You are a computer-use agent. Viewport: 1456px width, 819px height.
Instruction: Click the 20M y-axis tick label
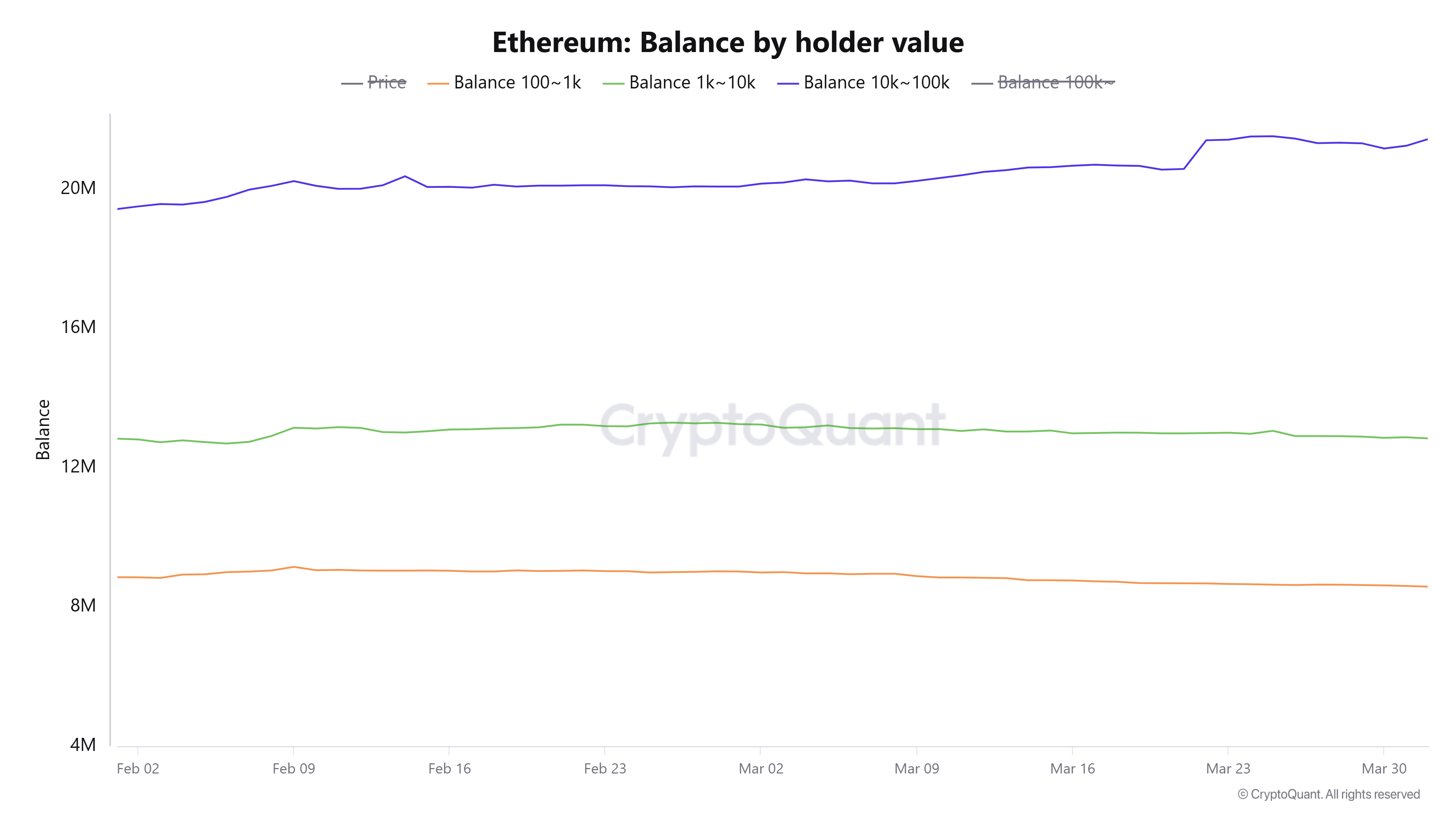click(x=78, y=188)
